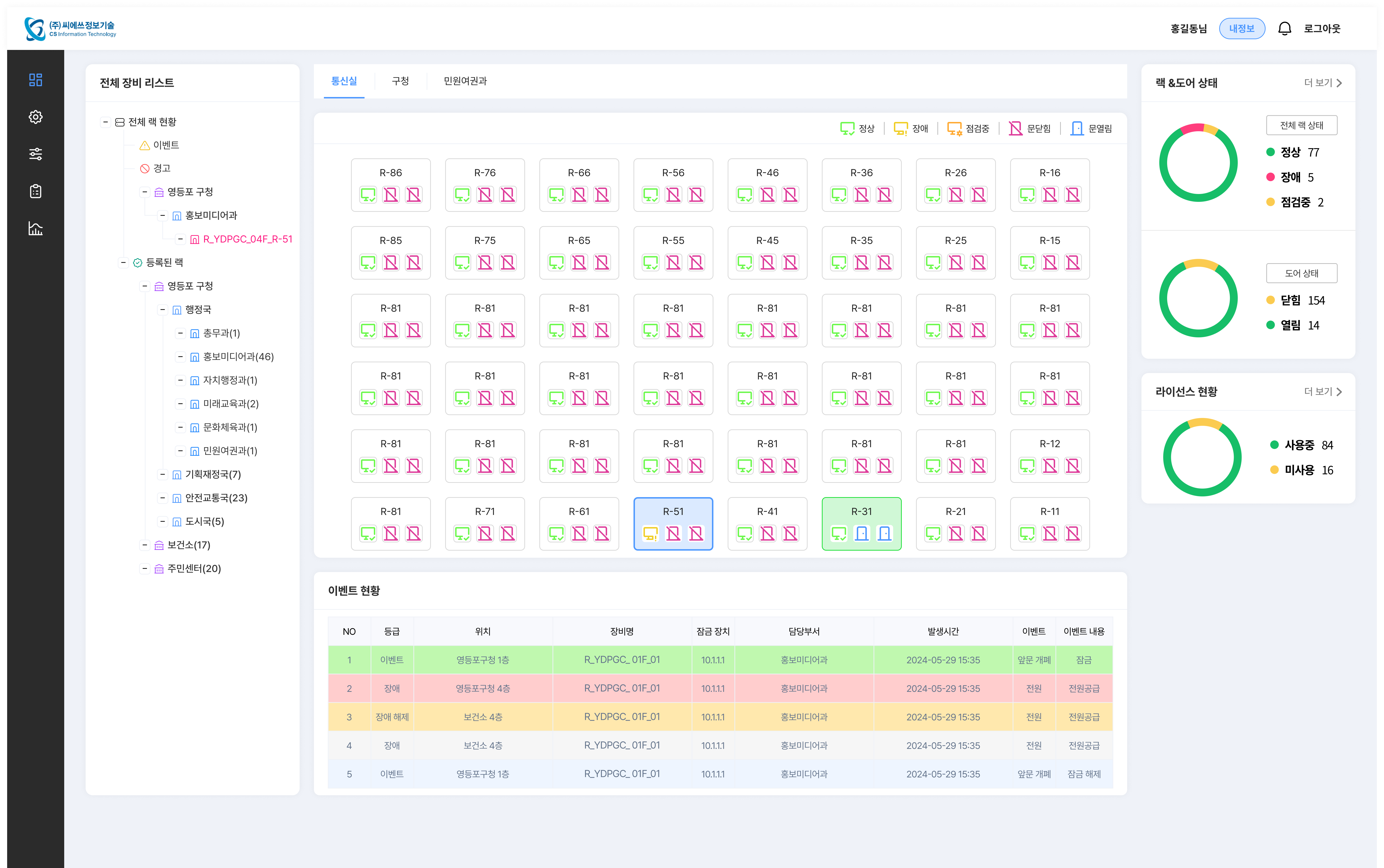
Task: Click the pink 장애 legend dot
Action: click(1270, 177)
